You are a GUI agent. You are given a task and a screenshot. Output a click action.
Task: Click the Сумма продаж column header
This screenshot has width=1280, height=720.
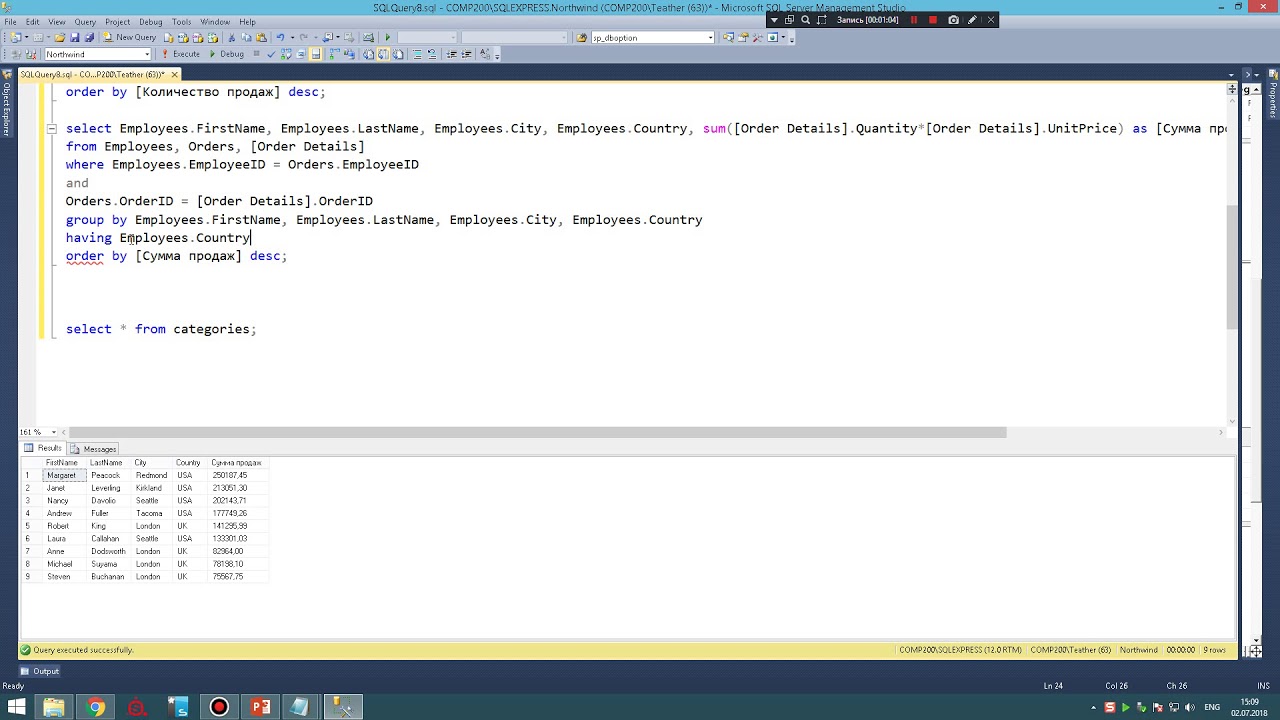click(x=236, y=463)
